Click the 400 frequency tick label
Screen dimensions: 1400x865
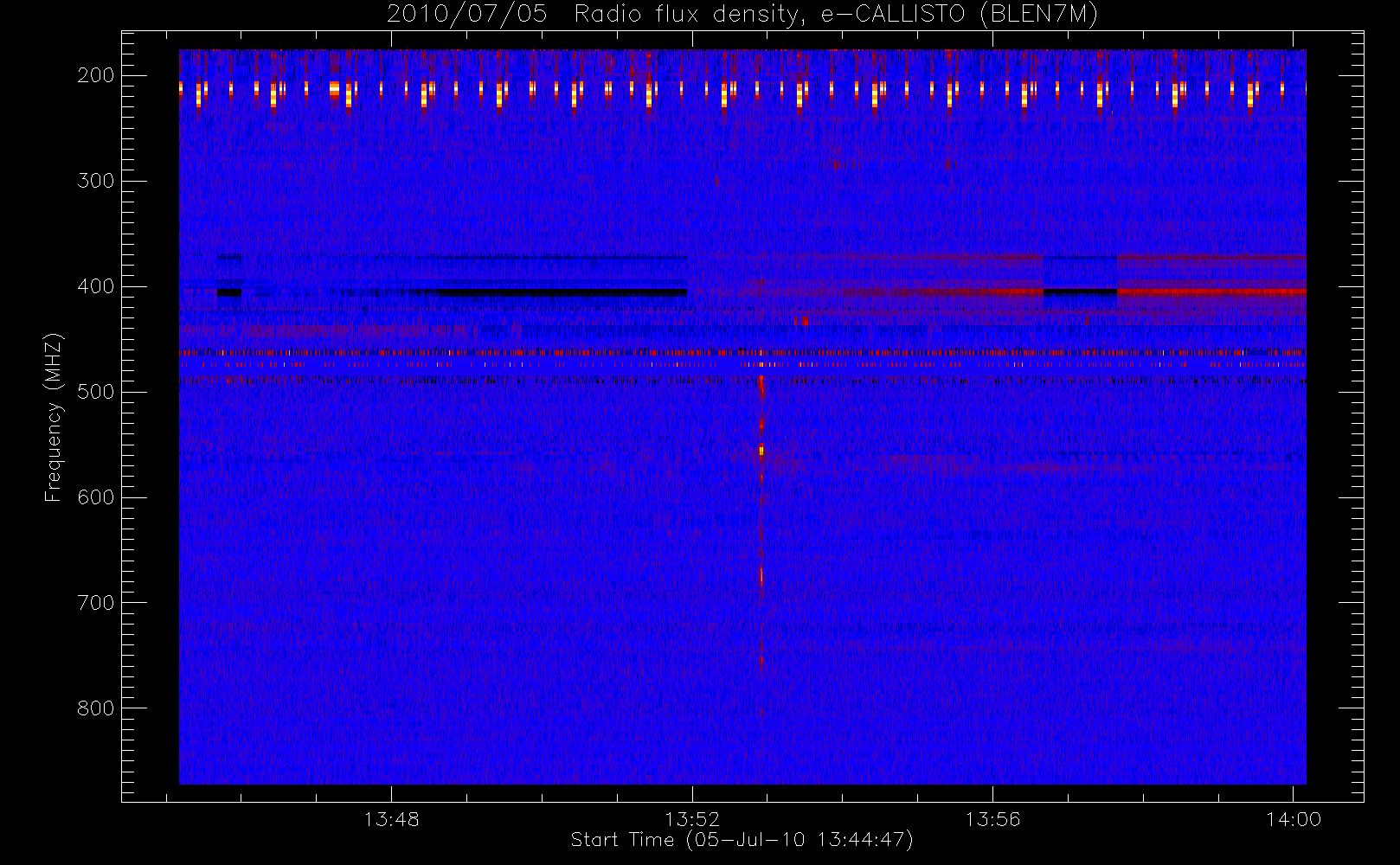[x=96, y=286]
